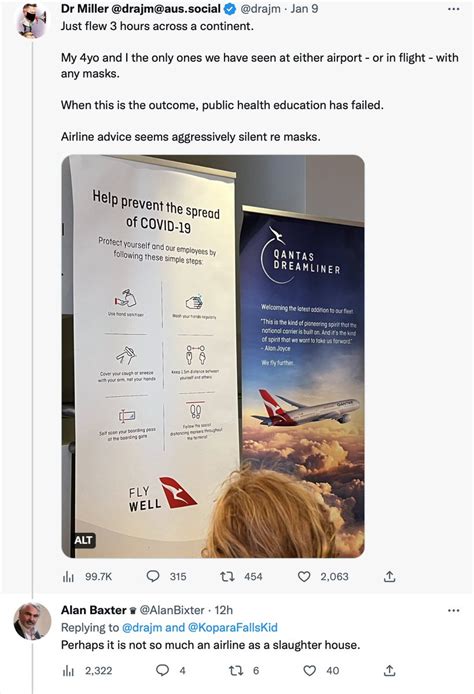Image resolution: width=474 pixels, height=694 pixels.
Task: Open Alan Baxter's profile avatar
Action: (32, 621)
